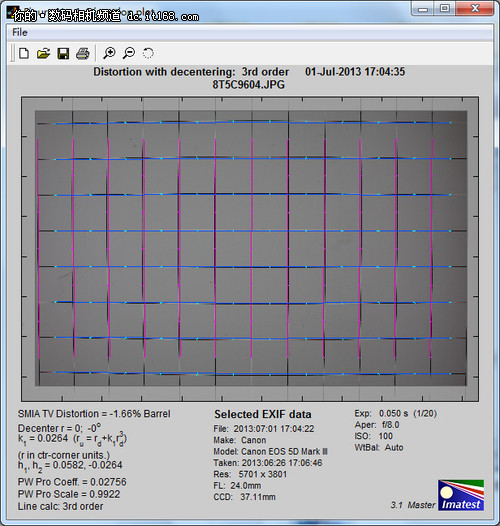Select the file name 8T5C9604.JPG title

249,85
